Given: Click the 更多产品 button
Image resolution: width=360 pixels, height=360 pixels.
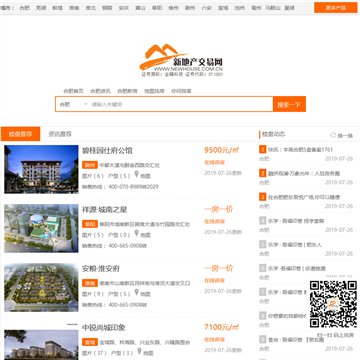Looking at the screenshot, I should point(336,8).
